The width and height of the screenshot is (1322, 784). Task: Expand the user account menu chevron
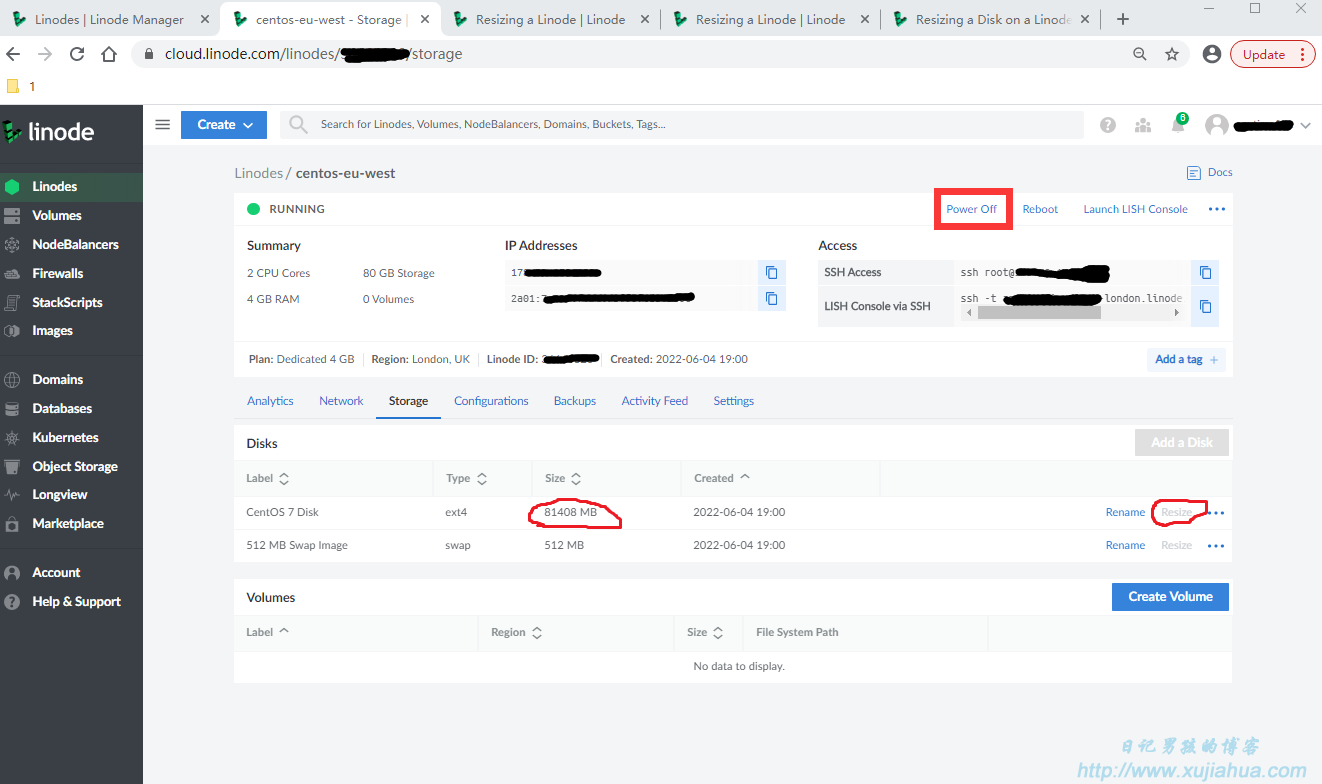coord(1305,126)
